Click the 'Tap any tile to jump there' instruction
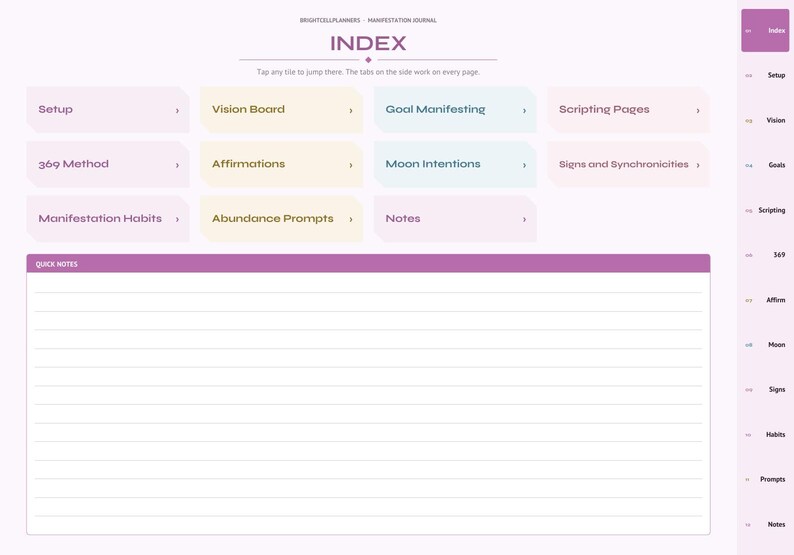Image resolution: width=794 pixels, height=555 pixels. pos(368,72)
